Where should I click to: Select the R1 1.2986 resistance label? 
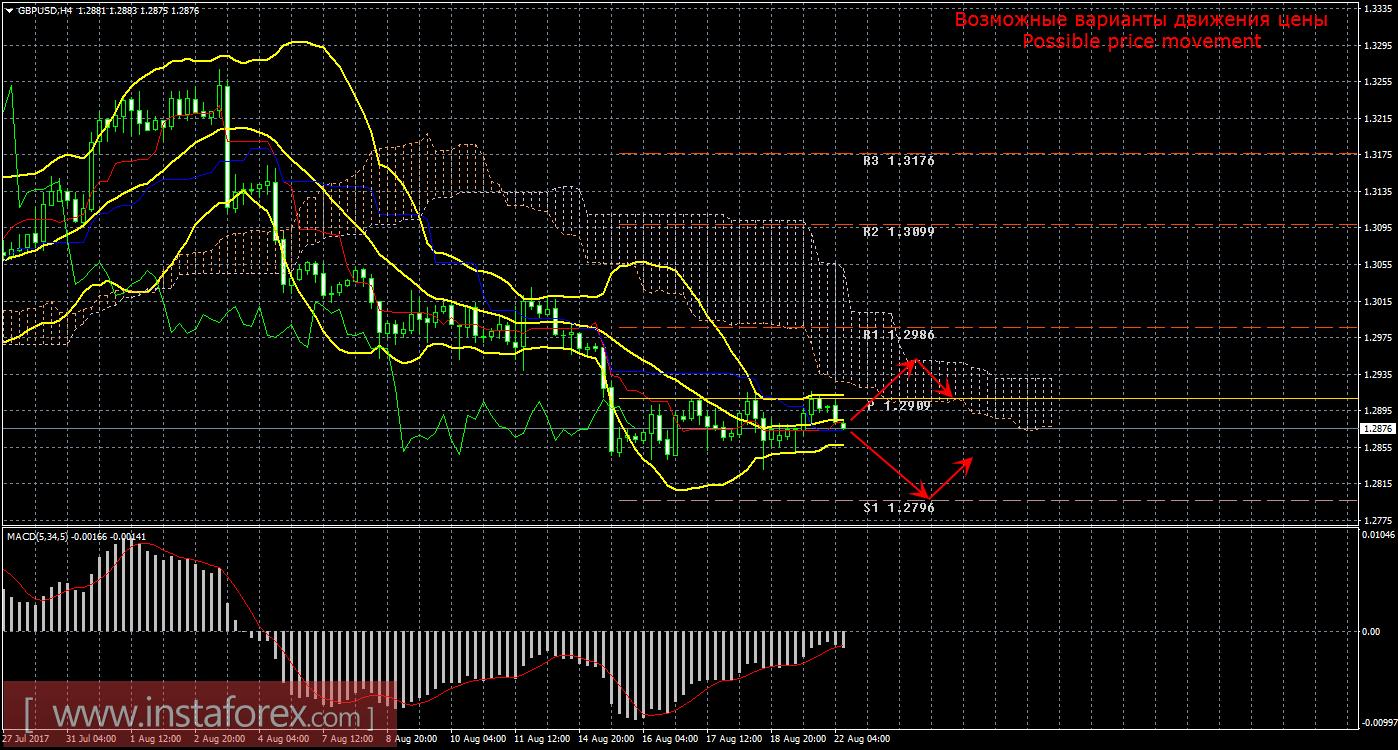click(x=898, y=336)
